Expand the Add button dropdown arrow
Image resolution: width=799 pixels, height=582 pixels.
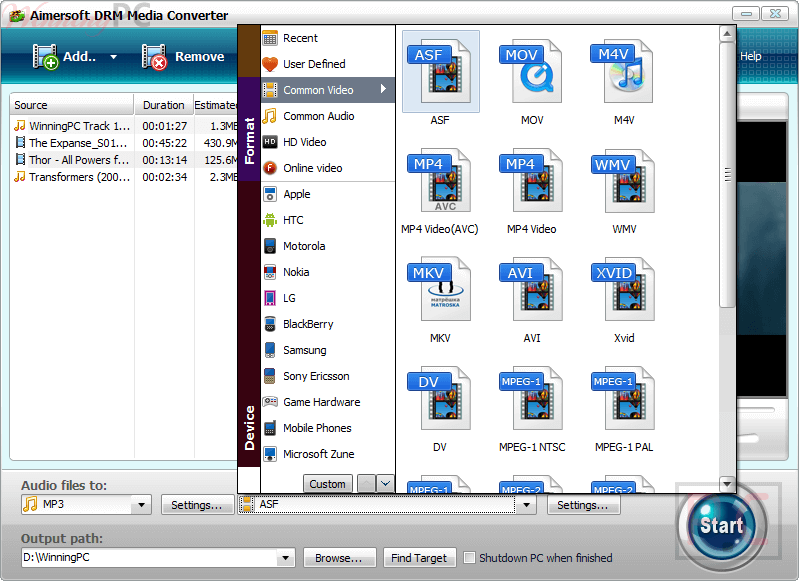(114, 57)
